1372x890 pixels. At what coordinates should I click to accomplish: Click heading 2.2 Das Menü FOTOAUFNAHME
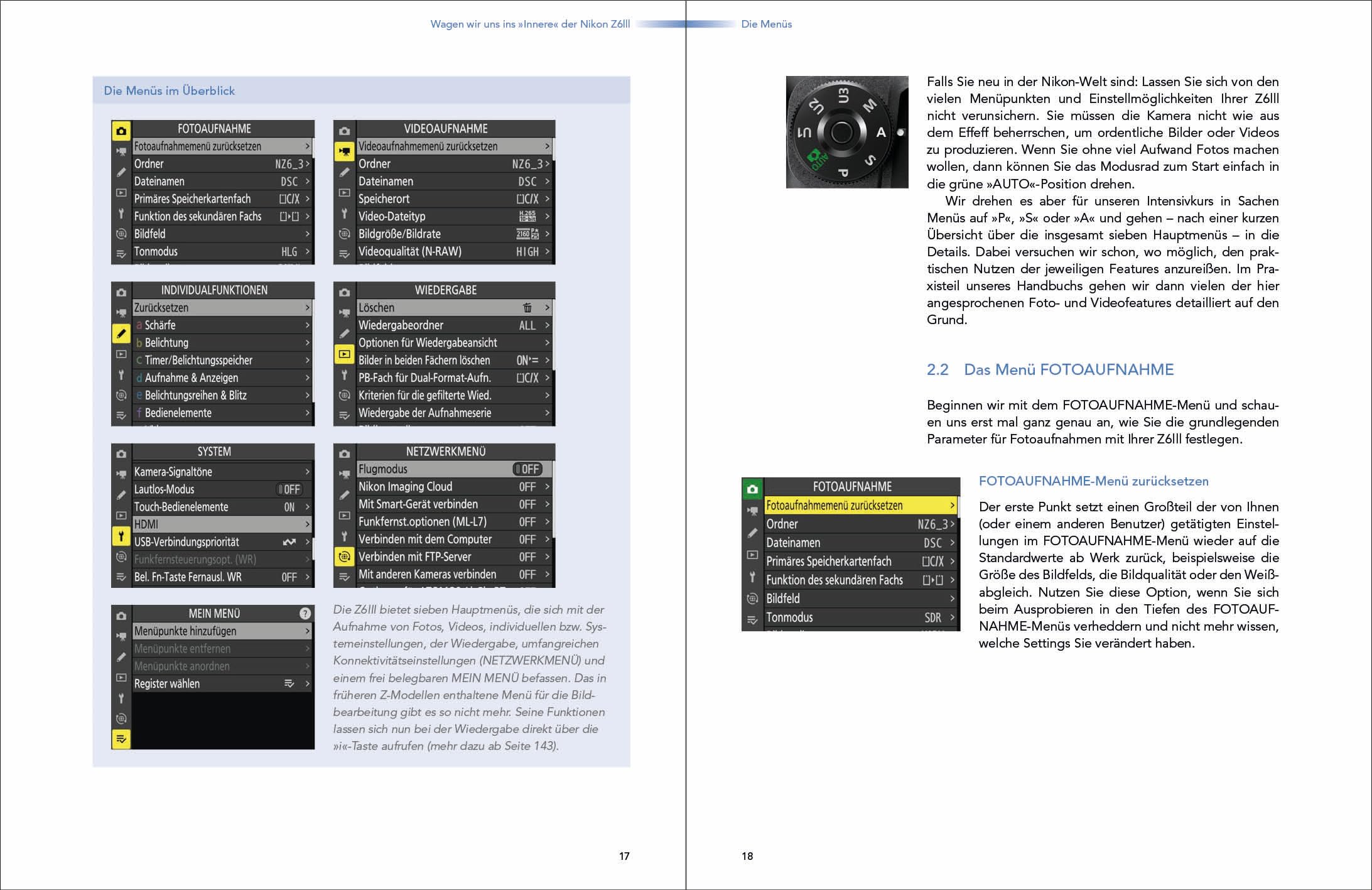pyautogui.click(x=1050, y=369)
